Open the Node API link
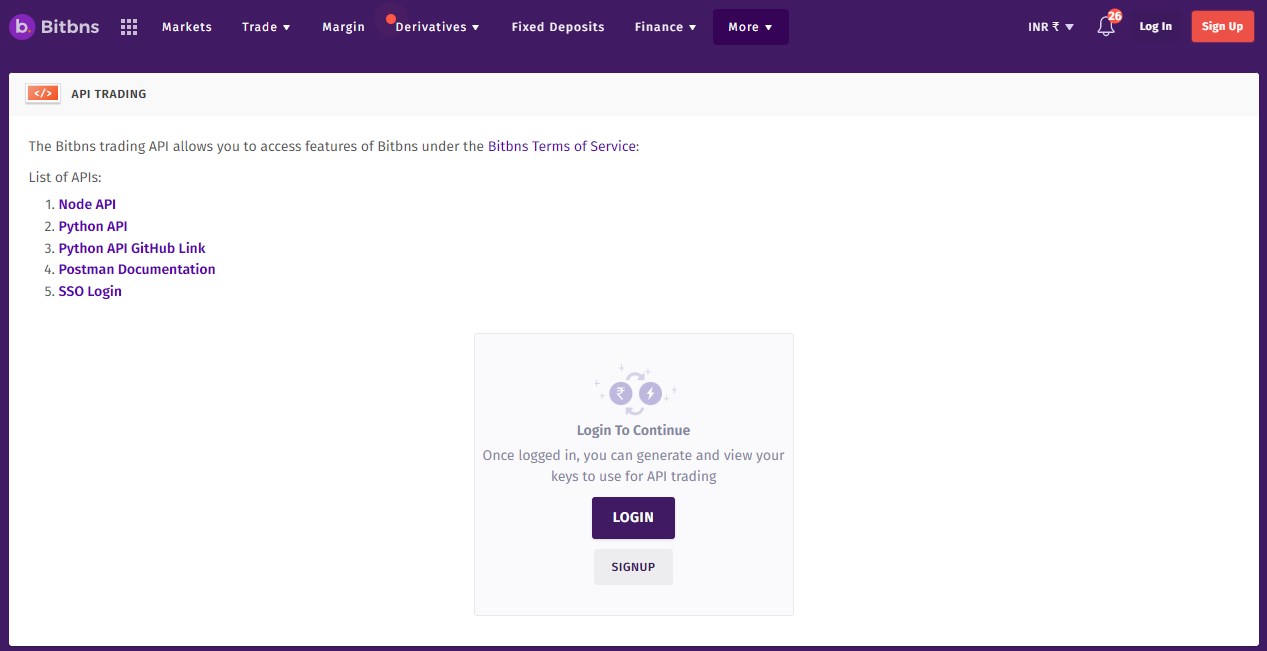Image resolution: width=1267 pixels, height=651 pixels. coord(87,204)
